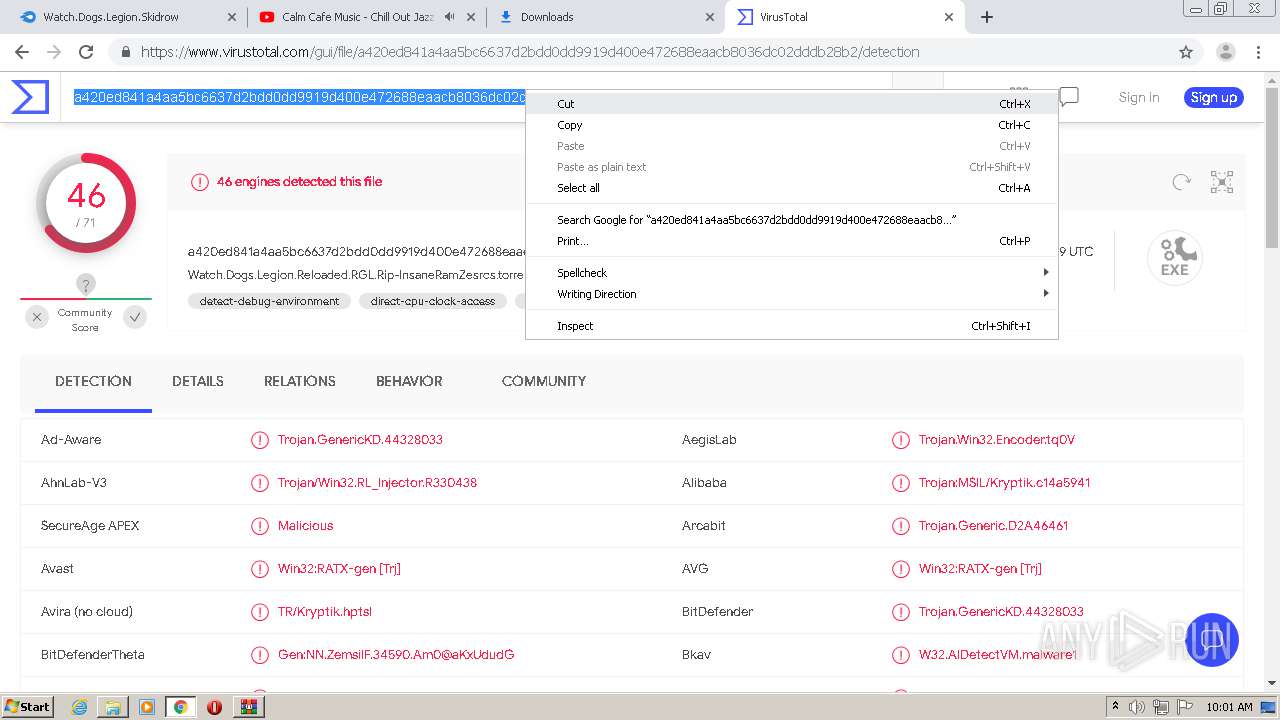This screenshot has width=1280, height=720.
Task: Open the Windows Start menu
Action: click(x=27, y=707)
